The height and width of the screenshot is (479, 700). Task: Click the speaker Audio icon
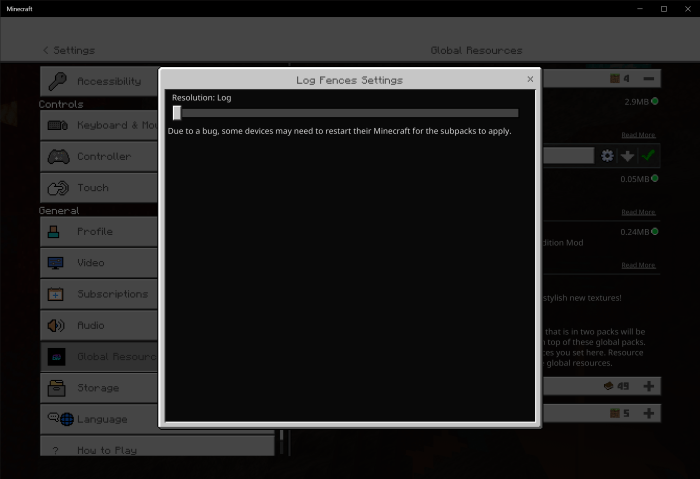56,325
